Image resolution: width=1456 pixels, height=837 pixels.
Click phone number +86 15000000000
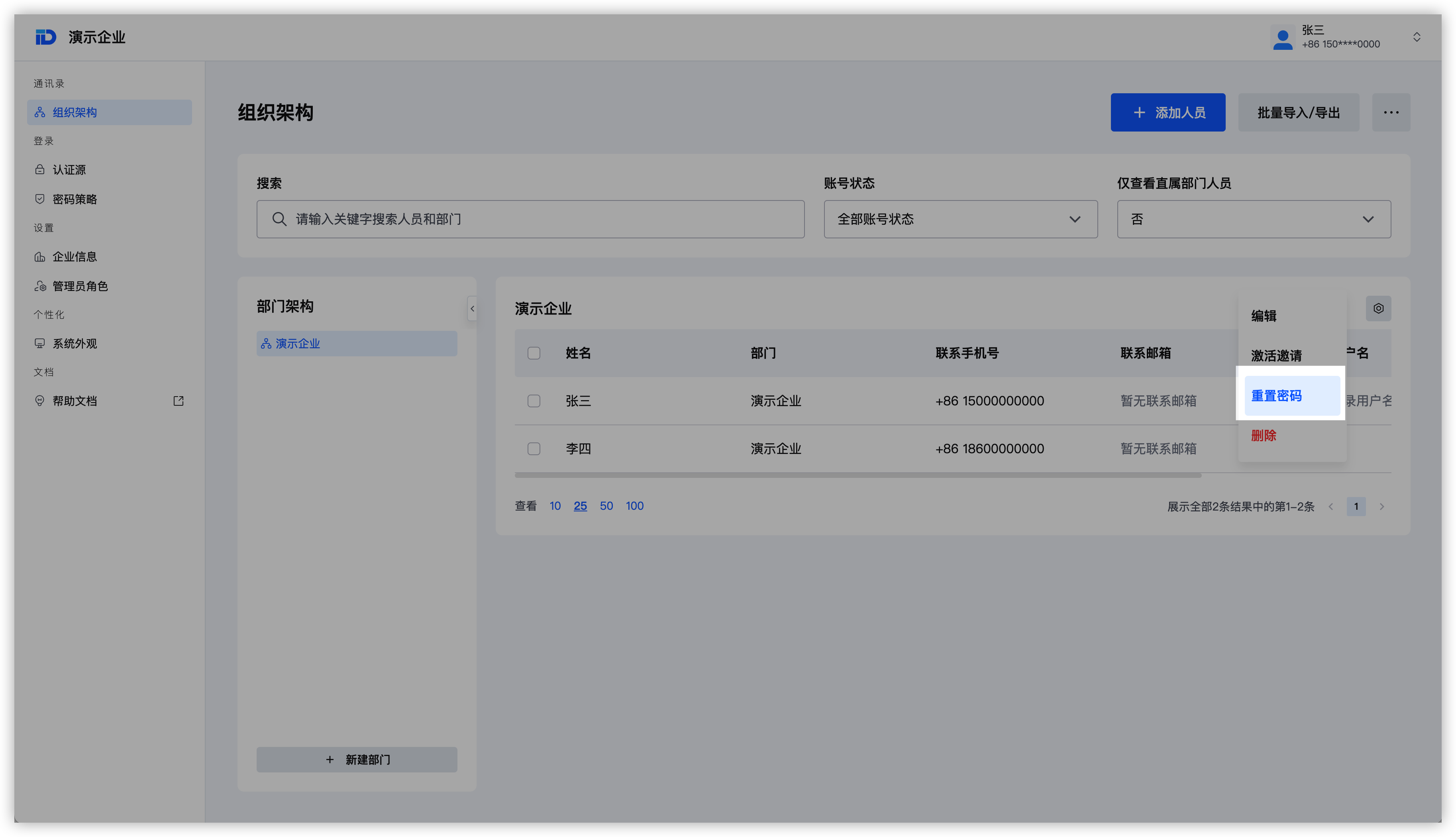pyautogui.click(x=989, y=401)
